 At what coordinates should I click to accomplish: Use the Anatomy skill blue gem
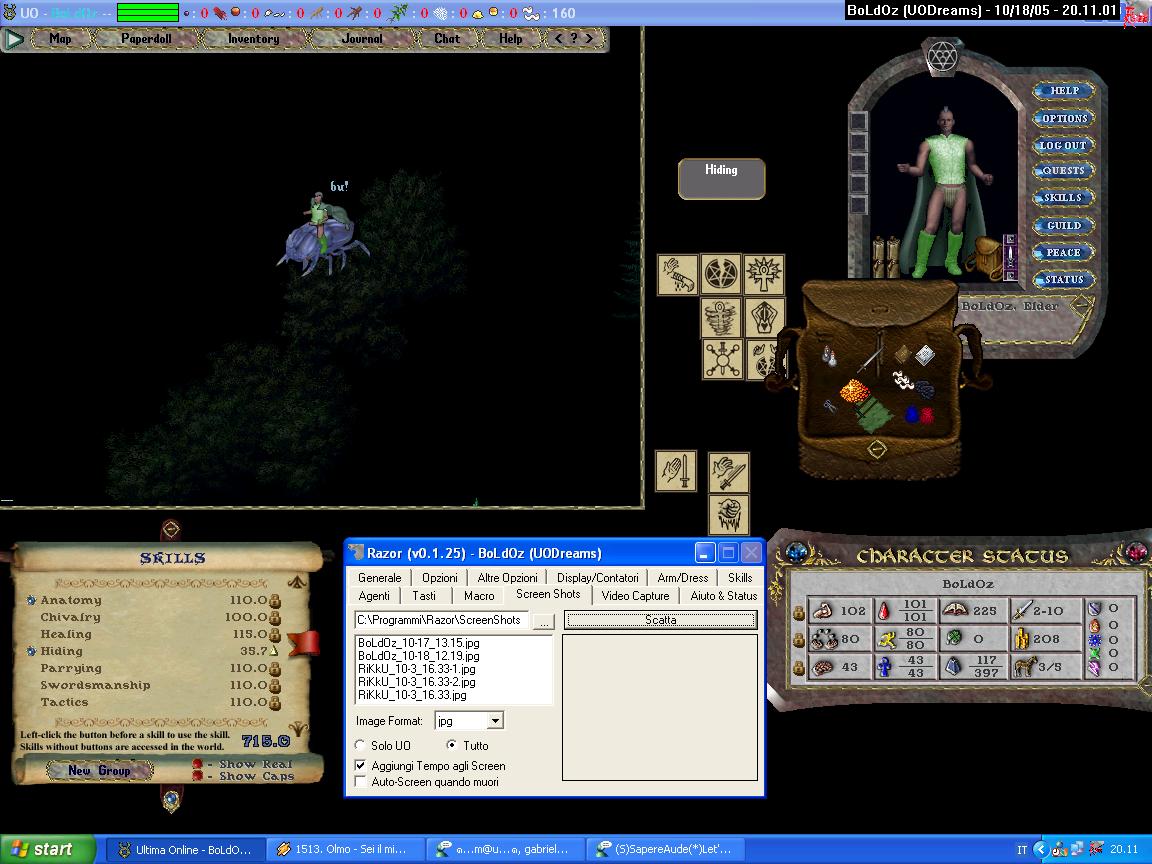[31, 600]
